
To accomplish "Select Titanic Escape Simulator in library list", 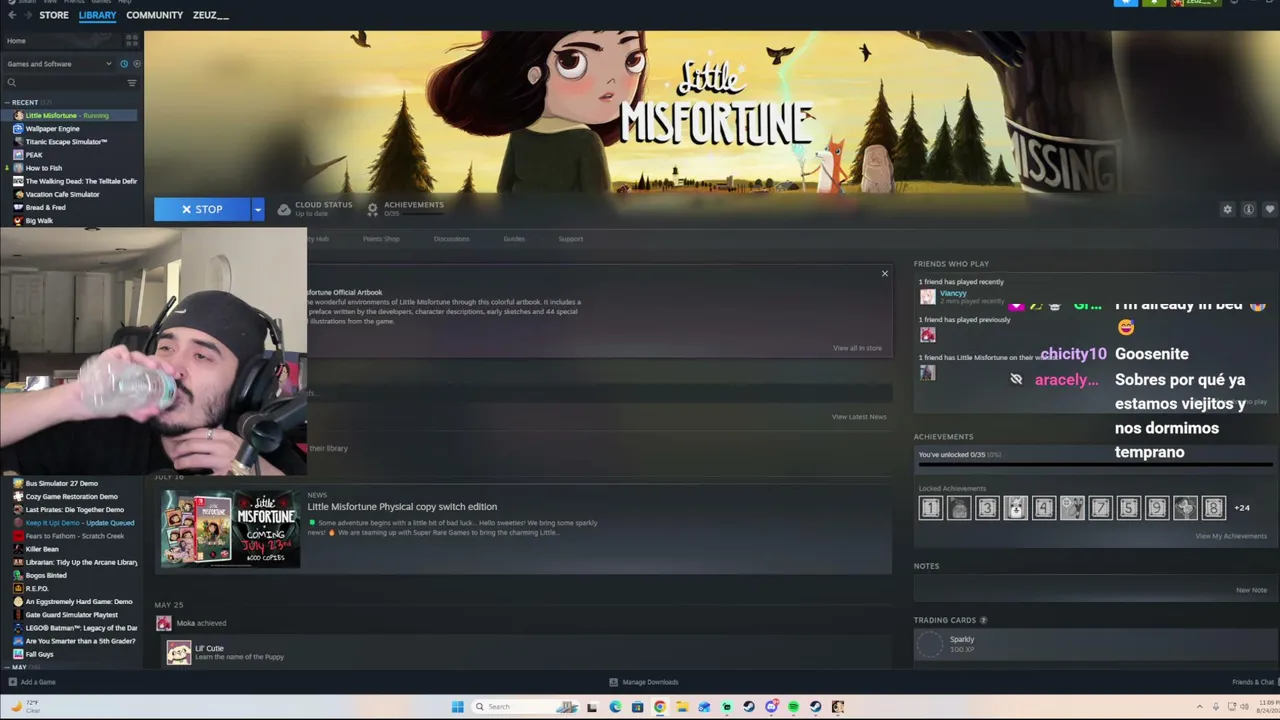I will 66,142.
